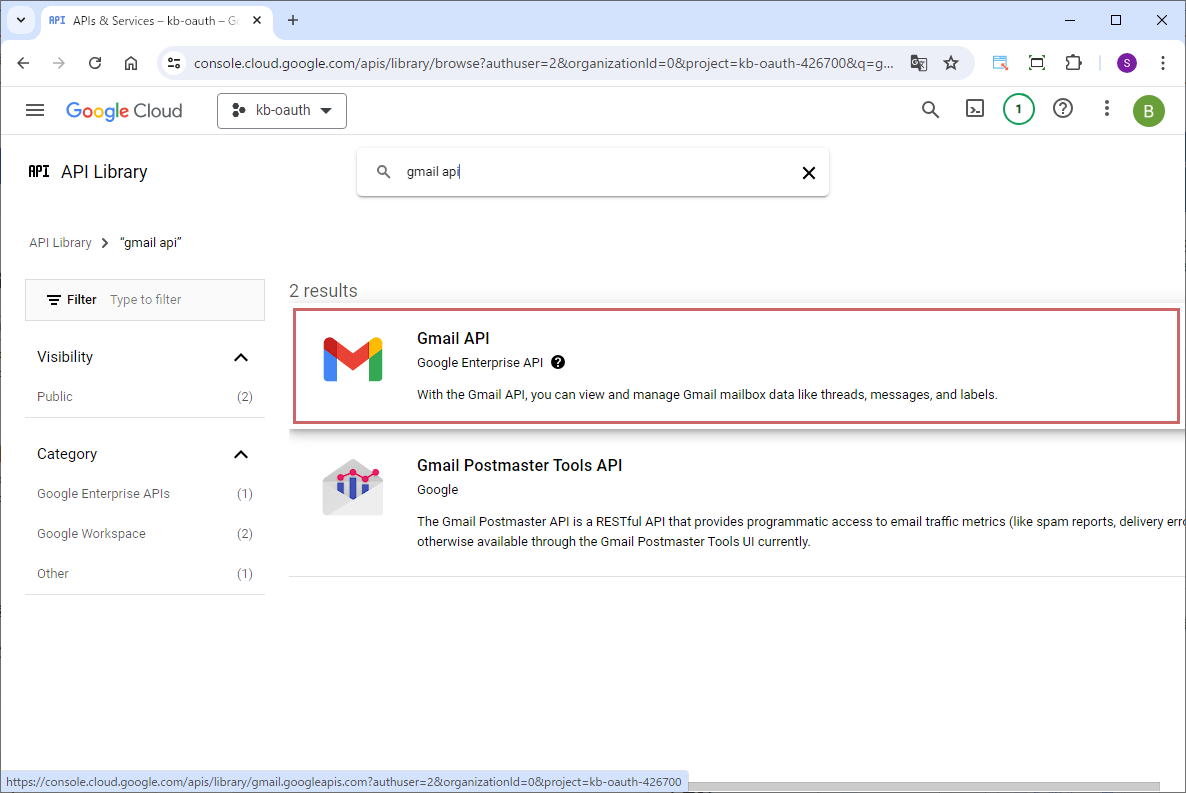Open the browser extensions puzzle icon
1186x793 pixels.
[x=1073, y=63]
